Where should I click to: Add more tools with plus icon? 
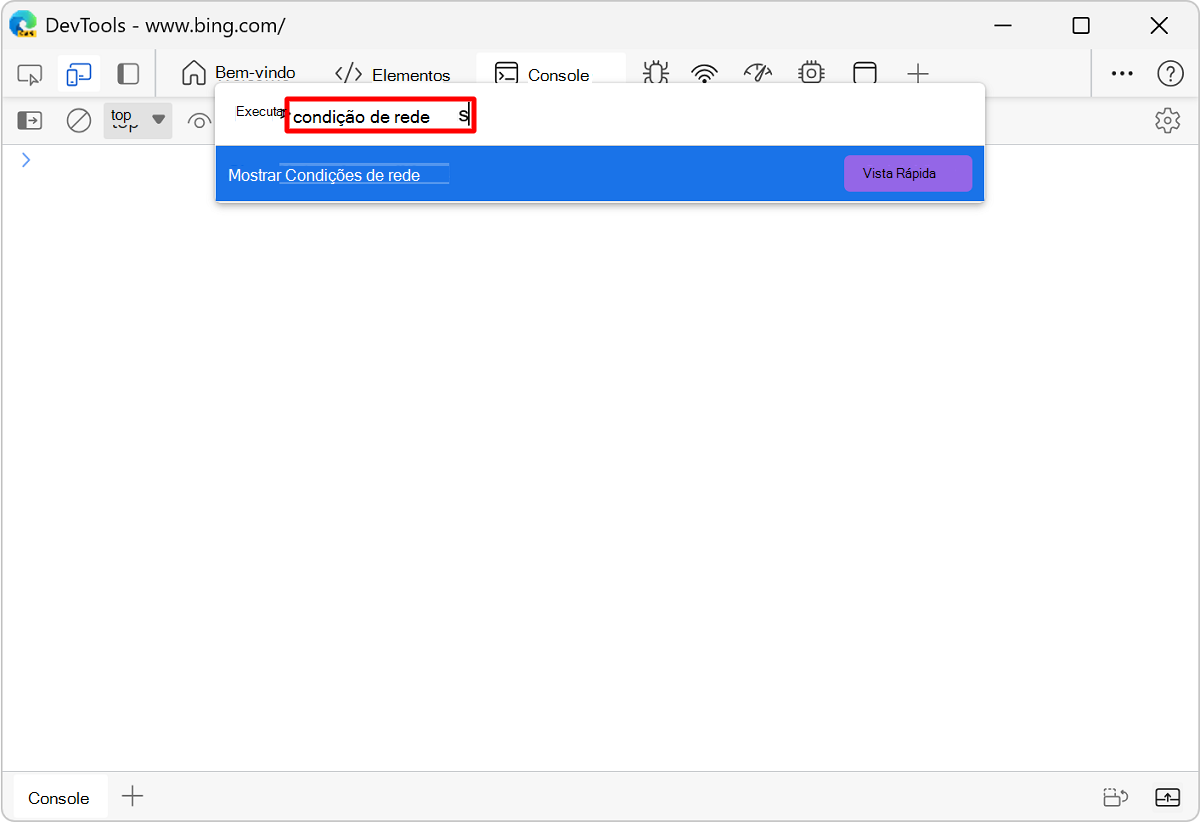click(918, 74)
